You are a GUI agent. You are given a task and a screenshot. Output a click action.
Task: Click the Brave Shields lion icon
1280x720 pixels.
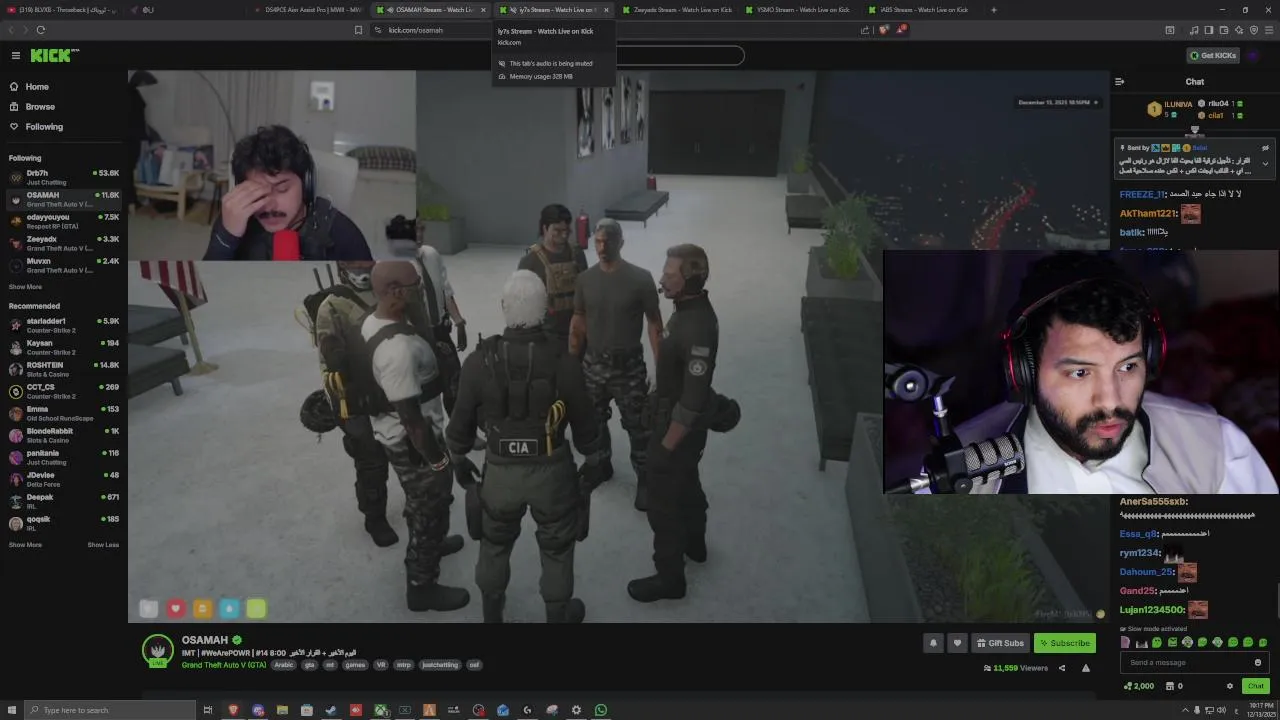(x=884, y=30)
